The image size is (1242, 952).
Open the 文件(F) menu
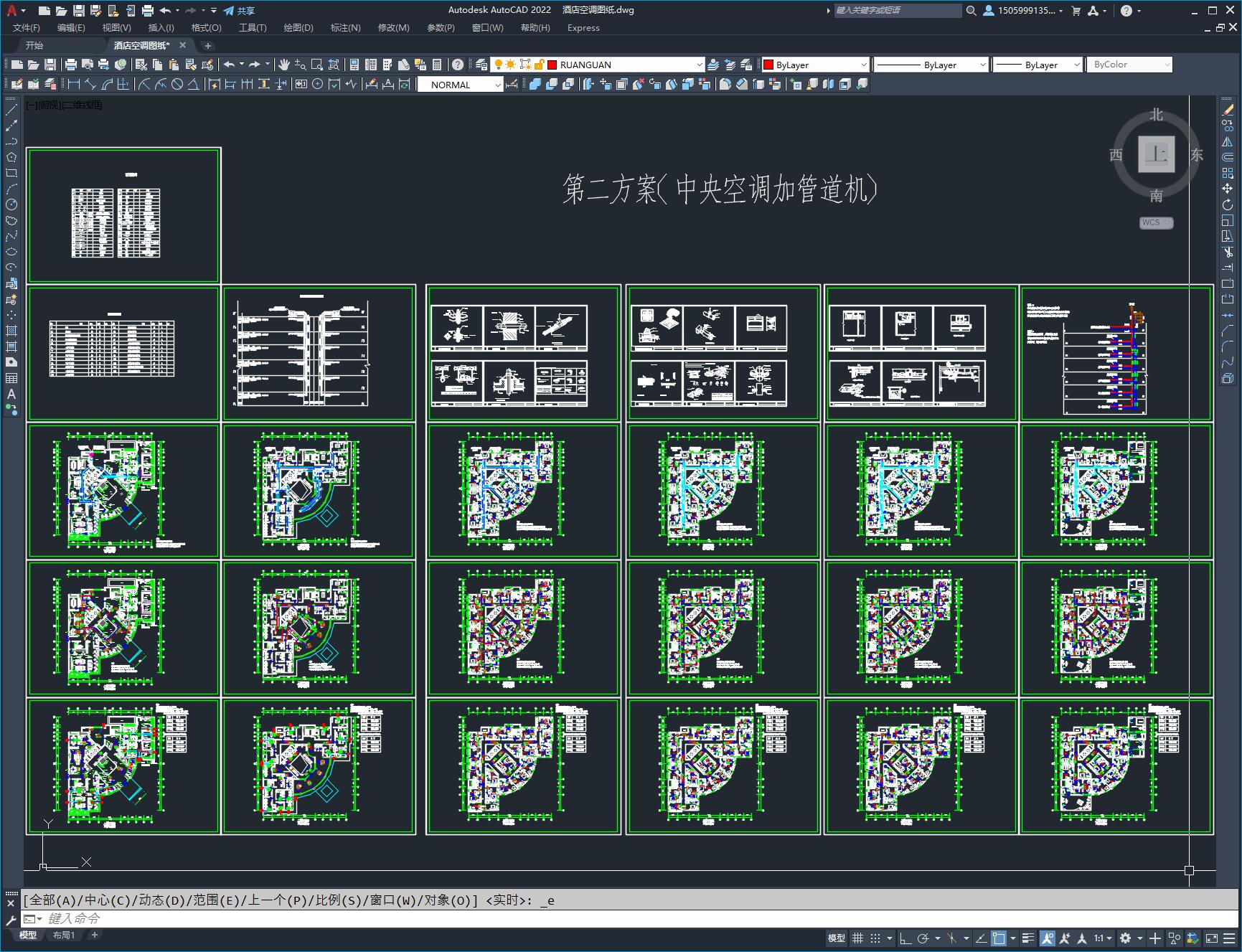coord(27,27)
